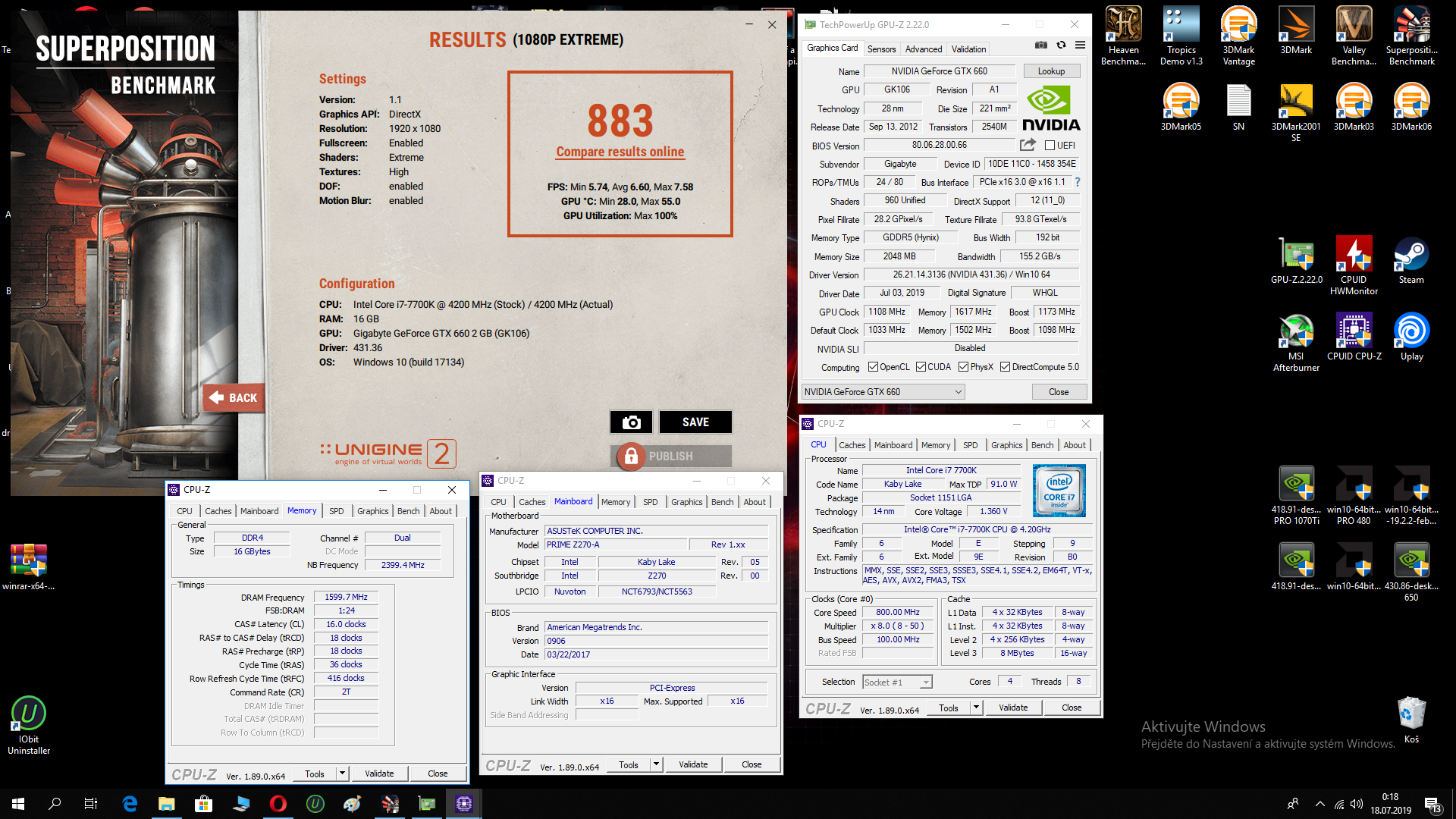The width and height of the screenshot is (1456, 819).
Task: Click the Windows Start button
Action: 18,804
